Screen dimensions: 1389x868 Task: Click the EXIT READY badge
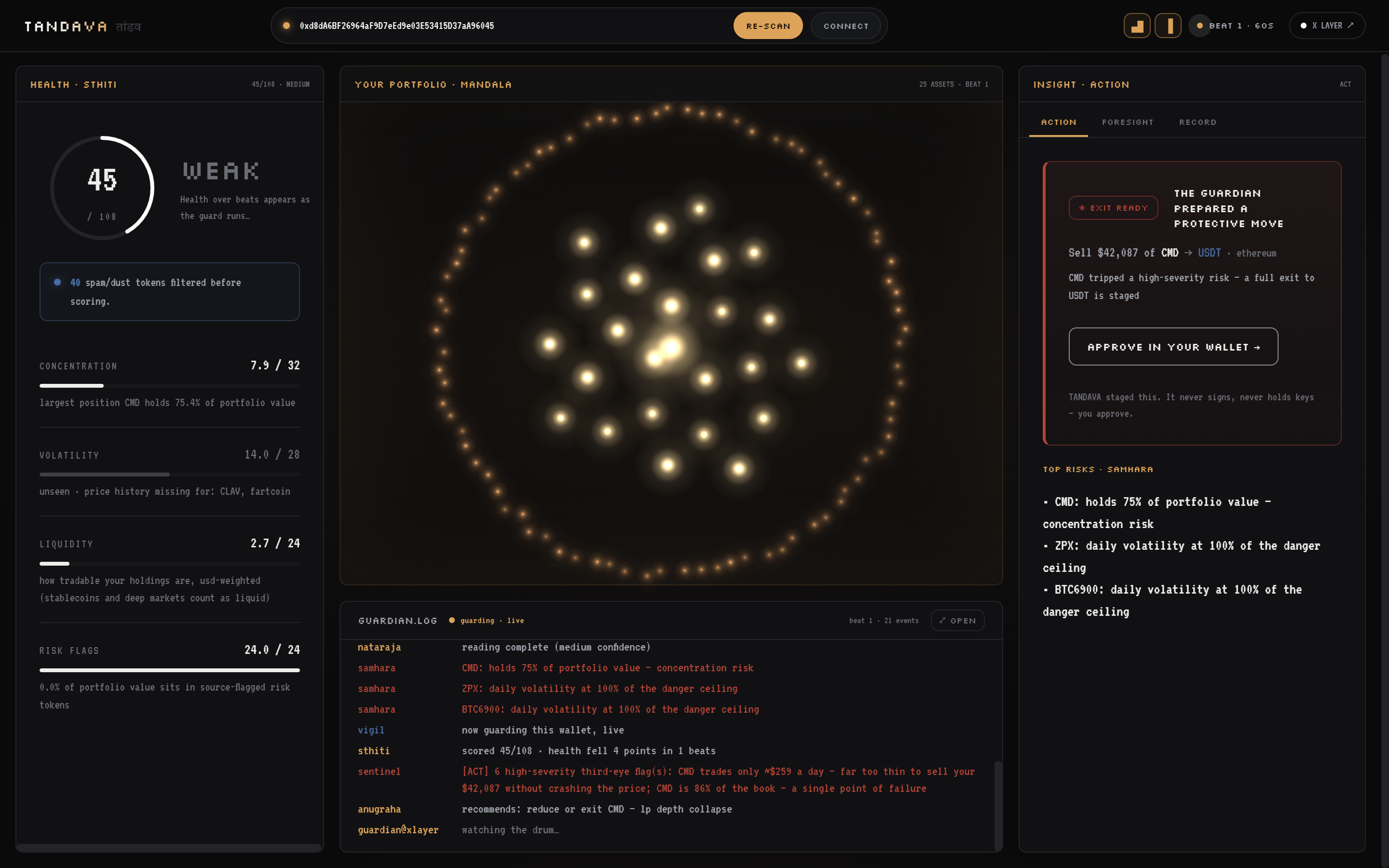[1113, 208]
